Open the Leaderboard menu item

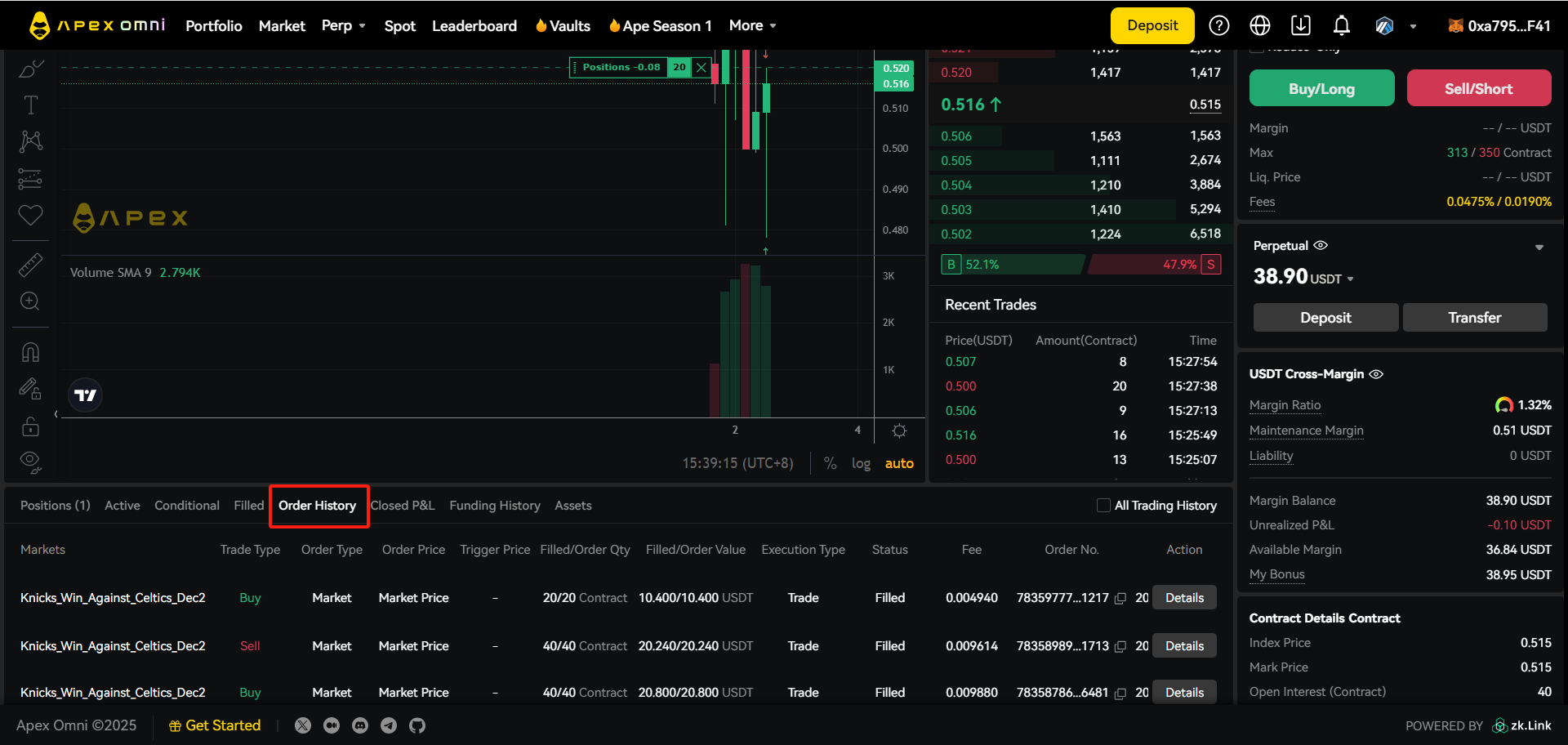click(x=474, y=26)
